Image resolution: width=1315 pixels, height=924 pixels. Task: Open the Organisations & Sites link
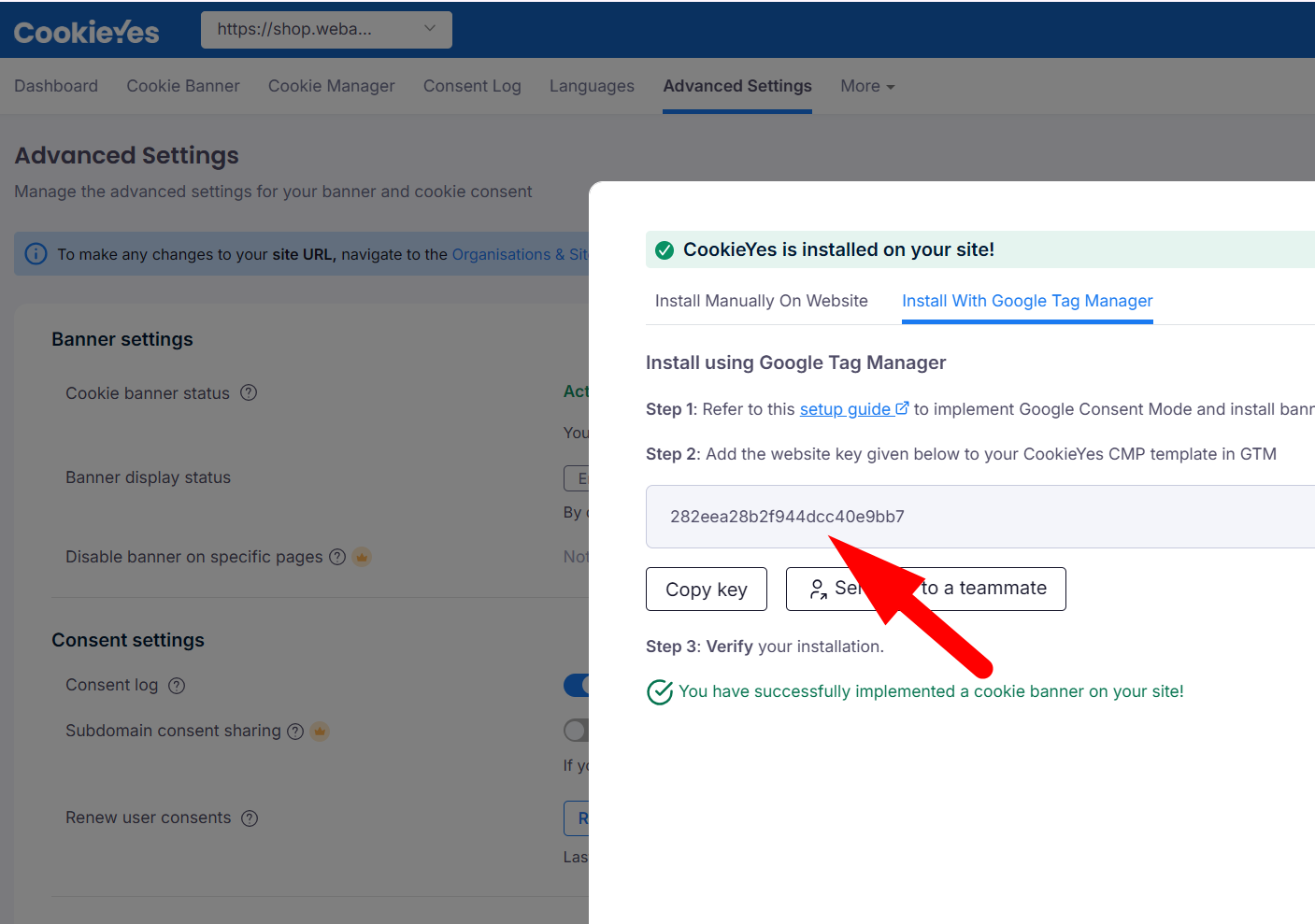pyautogui.click(x=520, y=254)
